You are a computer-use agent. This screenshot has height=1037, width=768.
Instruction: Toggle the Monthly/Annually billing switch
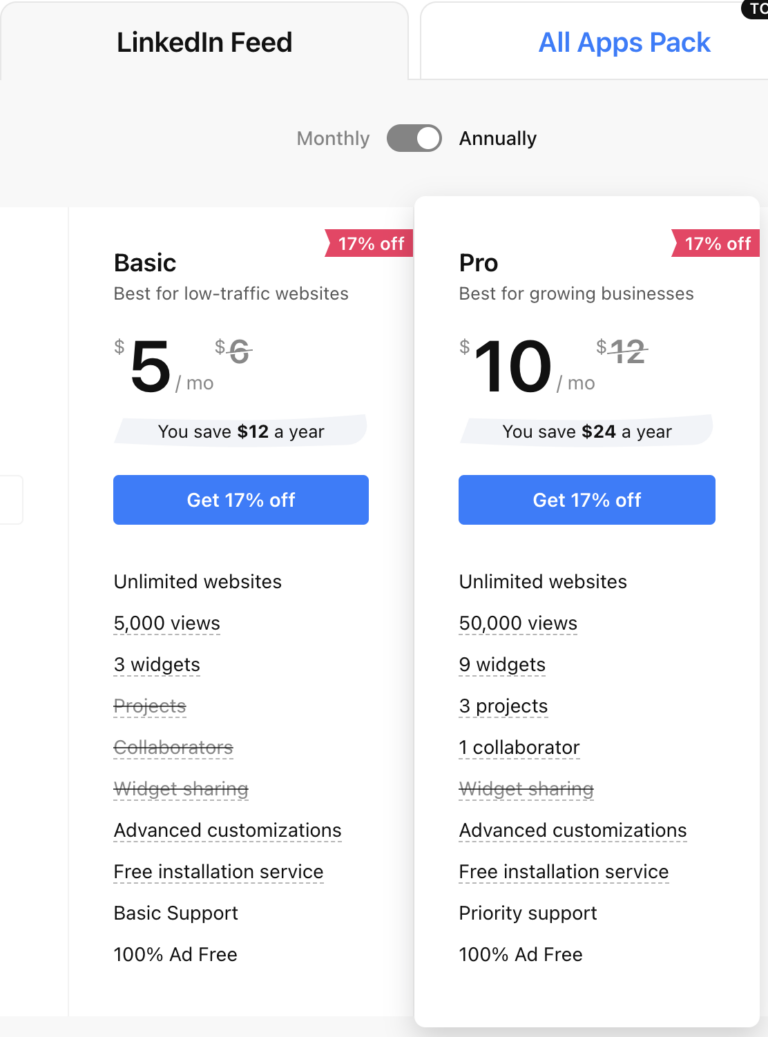414,138
